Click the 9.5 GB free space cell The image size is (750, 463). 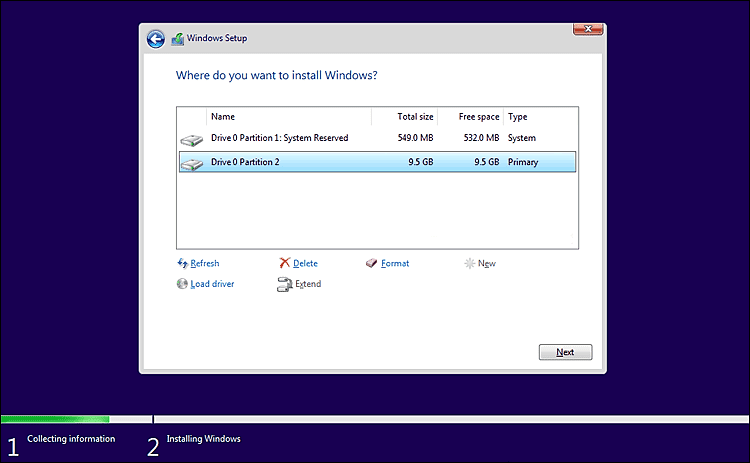coord(487,162)
